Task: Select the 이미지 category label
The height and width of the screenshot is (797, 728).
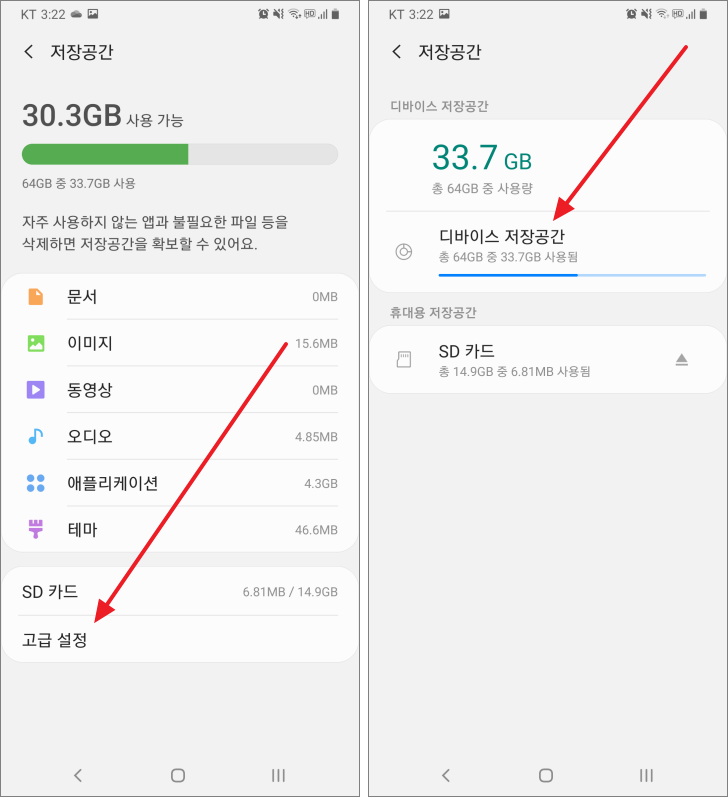Action: point(89,344)
